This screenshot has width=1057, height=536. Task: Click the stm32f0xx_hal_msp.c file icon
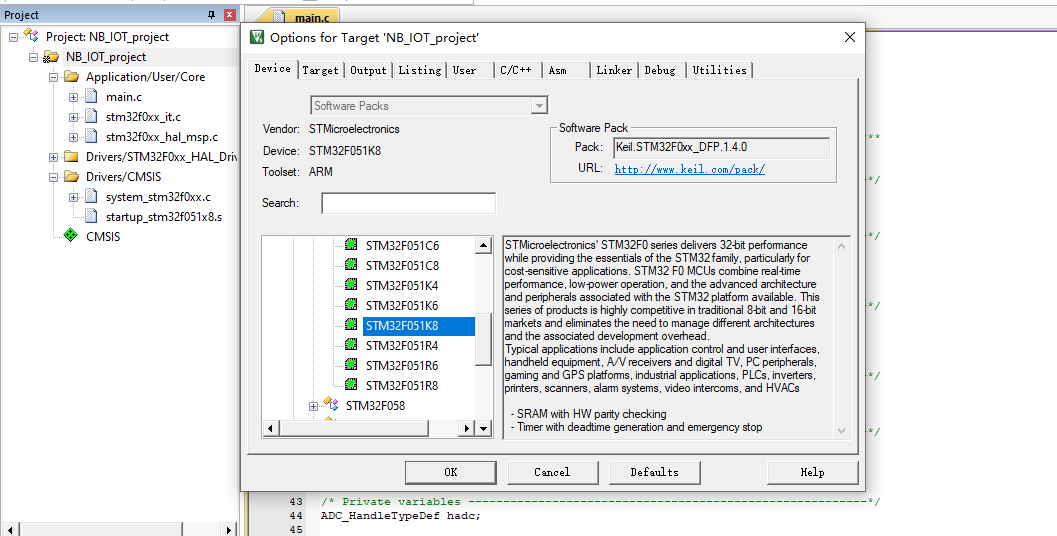point(92,136)
